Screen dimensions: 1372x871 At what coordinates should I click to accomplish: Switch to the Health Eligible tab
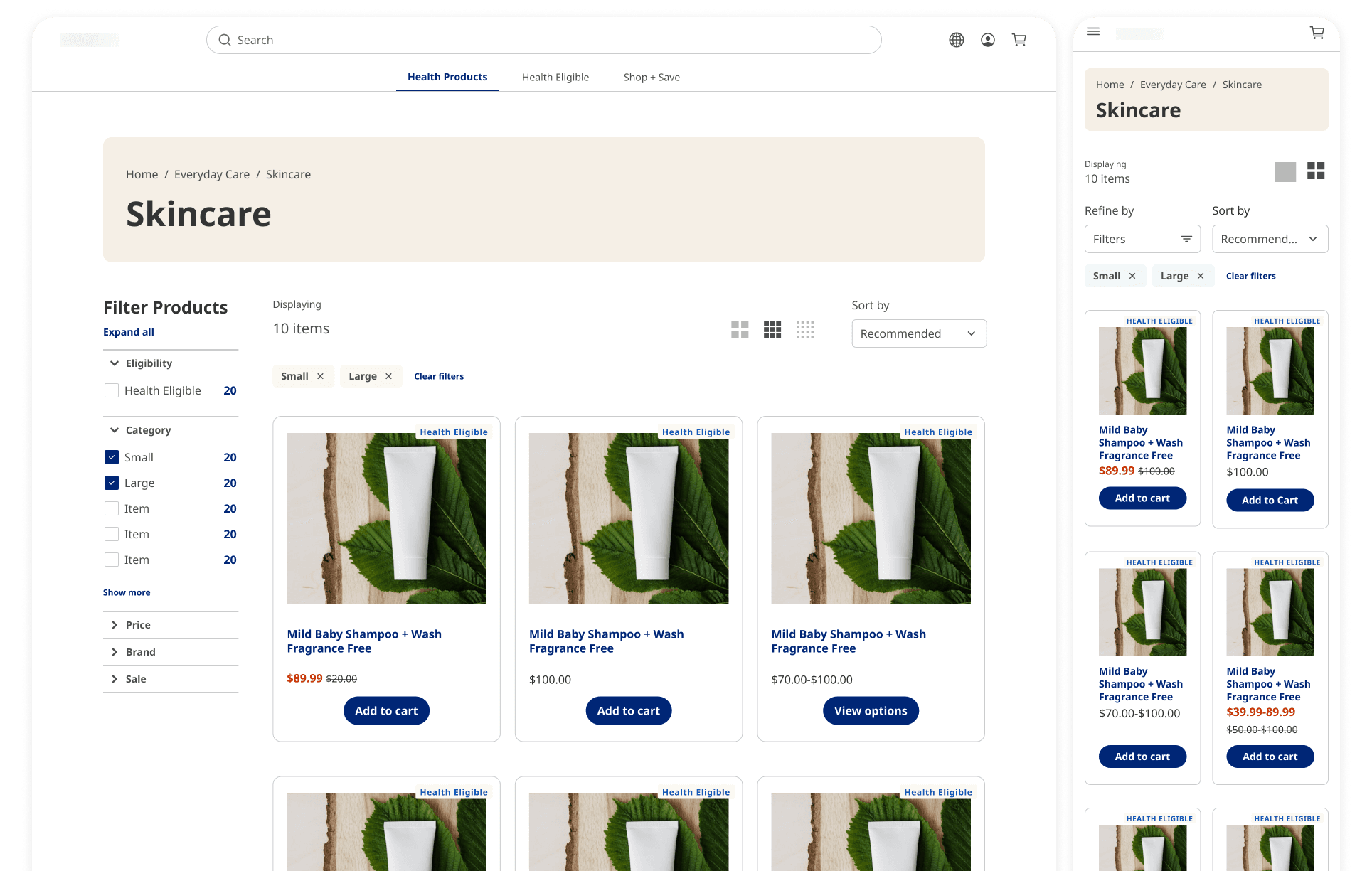(555, 77)
